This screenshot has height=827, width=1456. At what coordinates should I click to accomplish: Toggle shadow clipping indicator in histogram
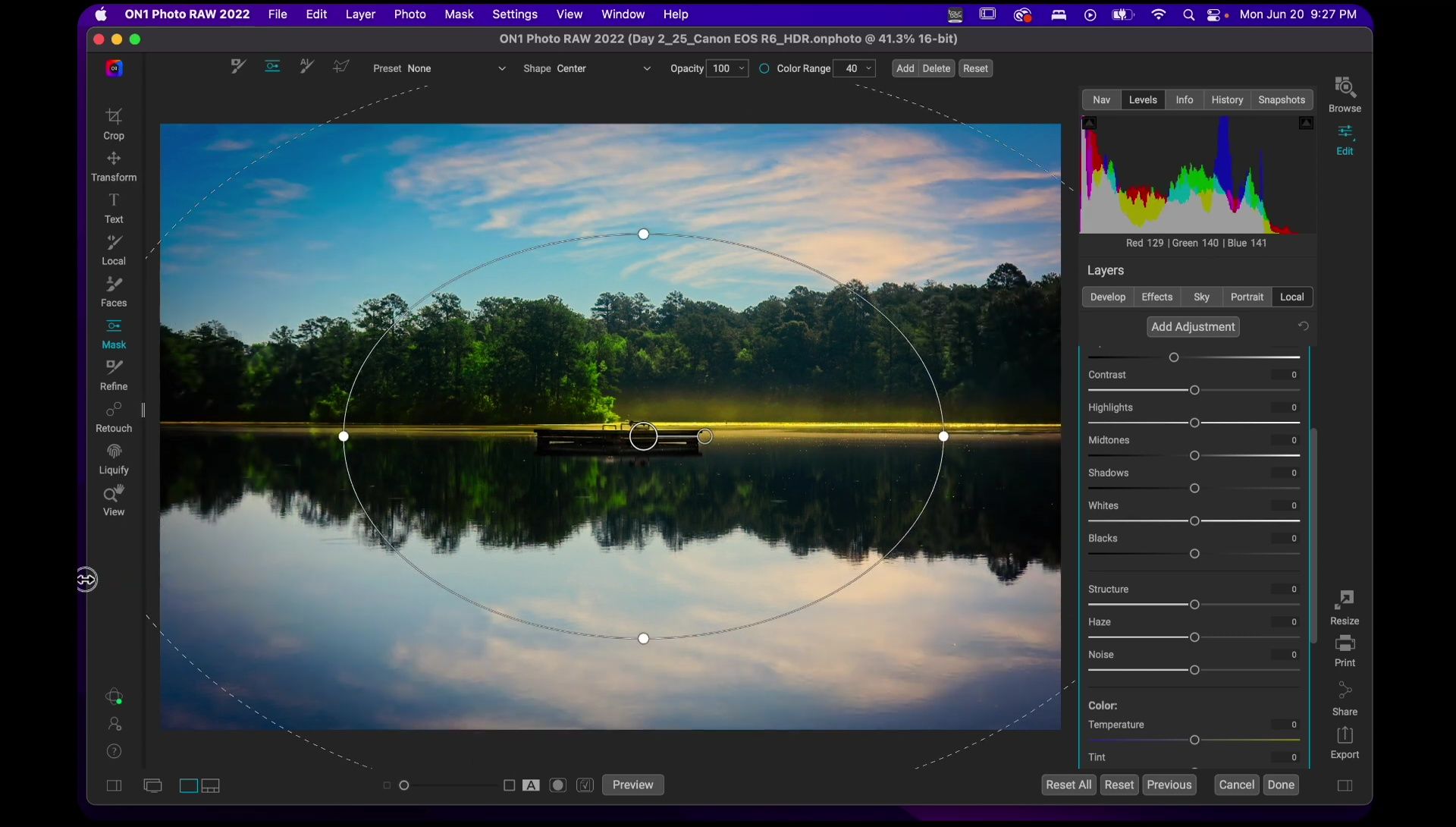click(x=1089, y=123)
